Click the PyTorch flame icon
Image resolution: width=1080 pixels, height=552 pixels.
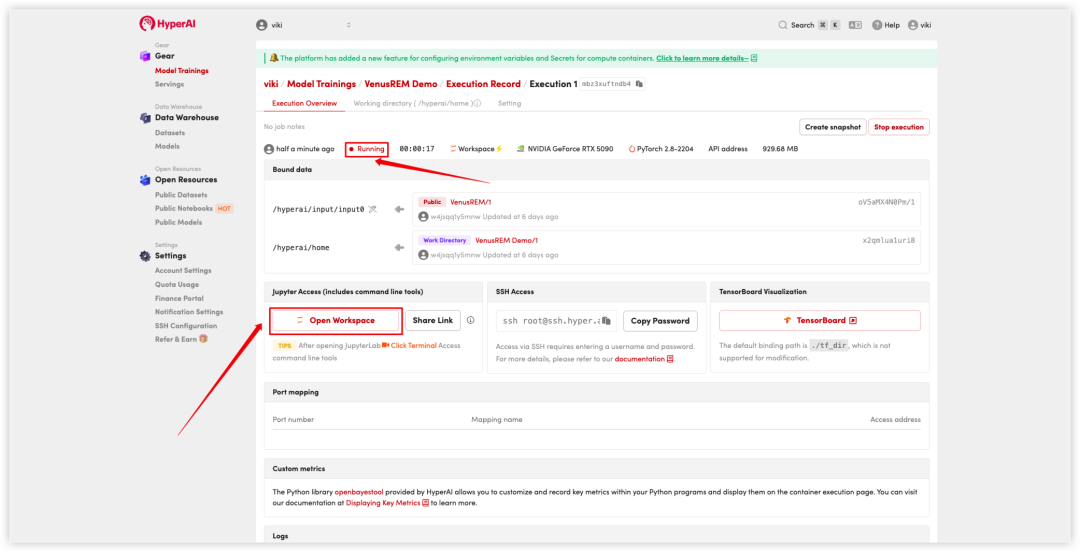632,149
